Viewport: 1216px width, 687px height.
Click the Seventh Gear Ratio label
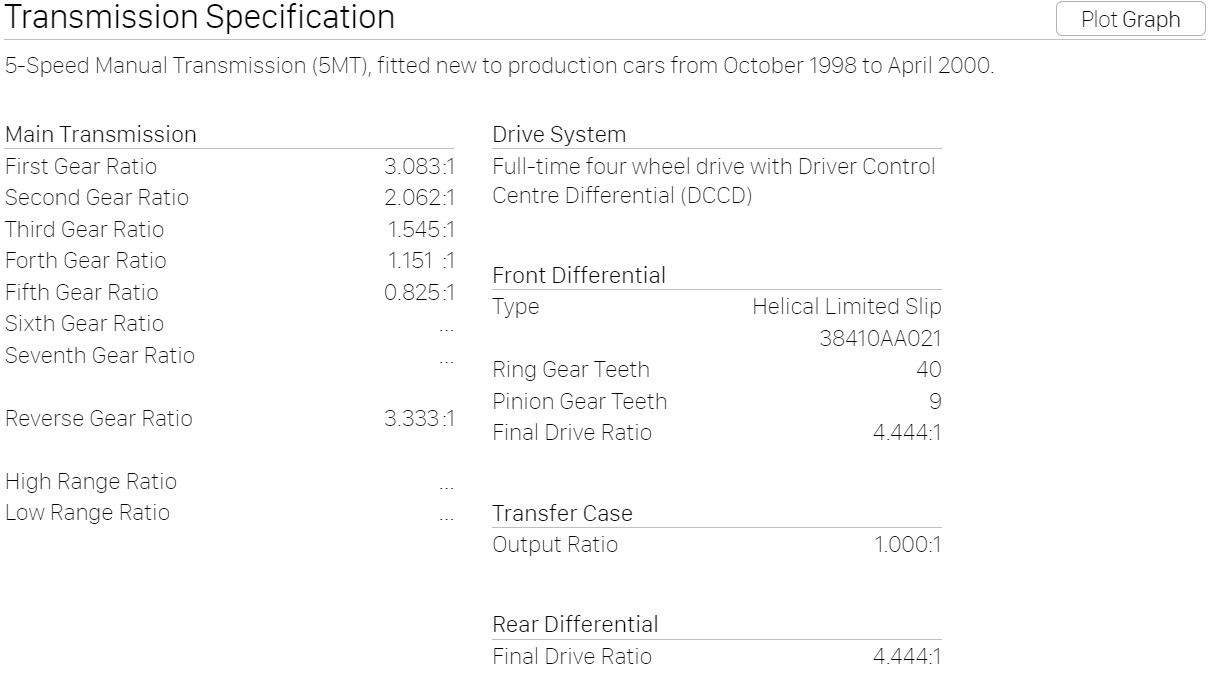click(100, 356)
